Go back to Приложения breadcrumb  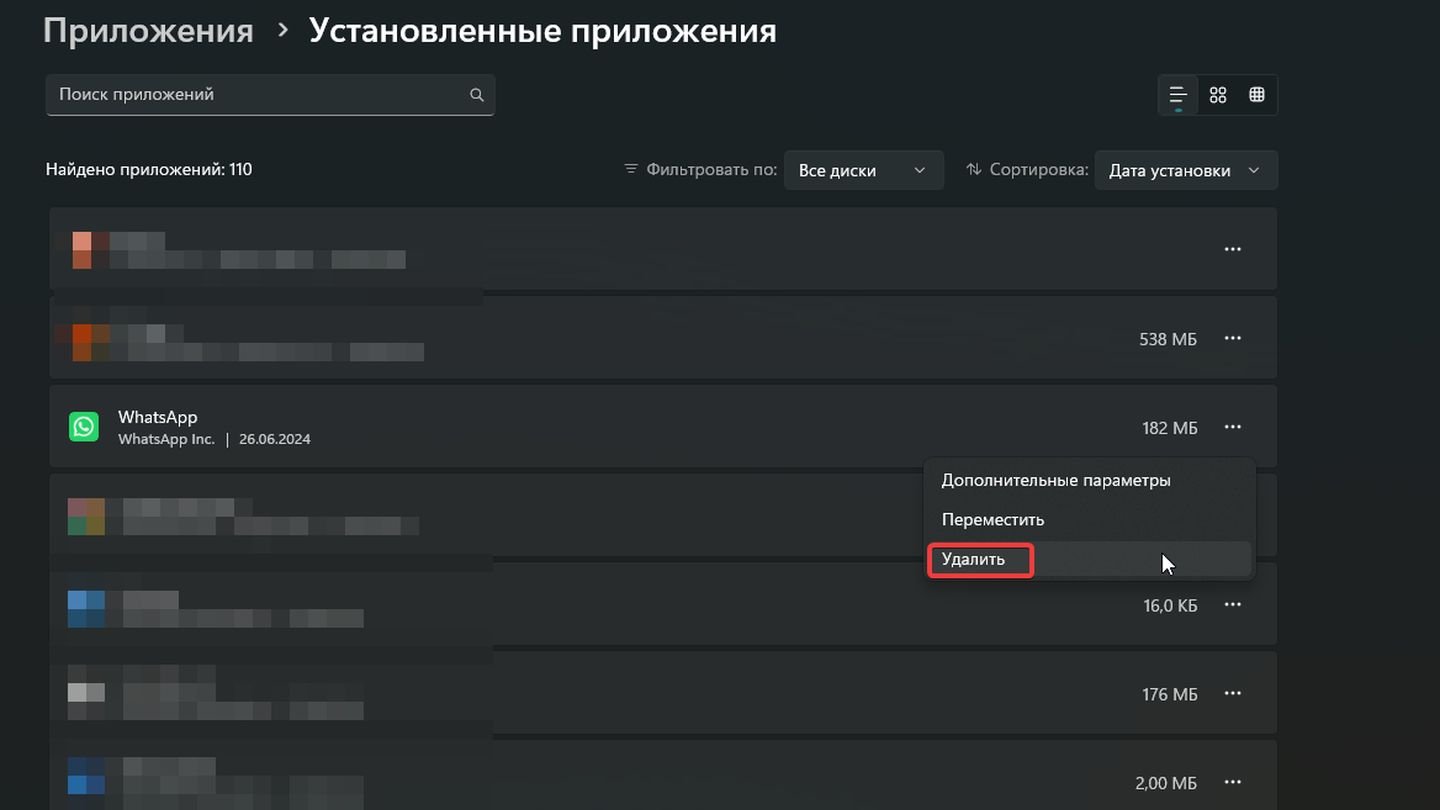(x=148, y=31)
